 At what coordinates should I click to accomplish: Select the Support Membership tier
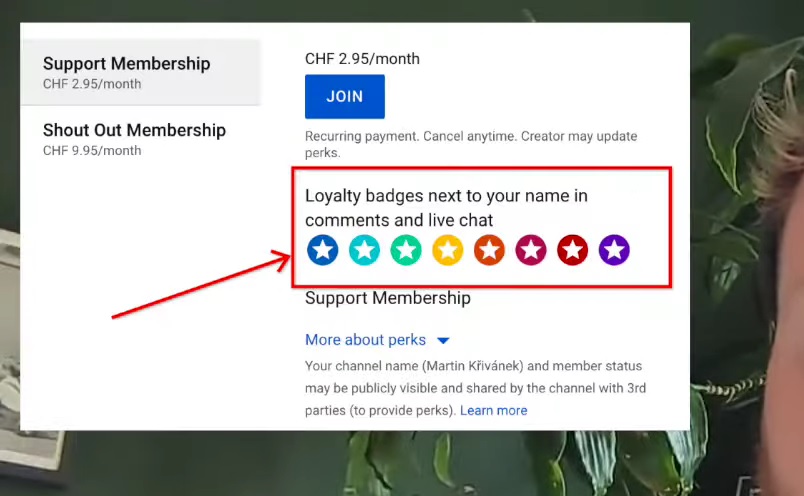(x=140, y=72)
